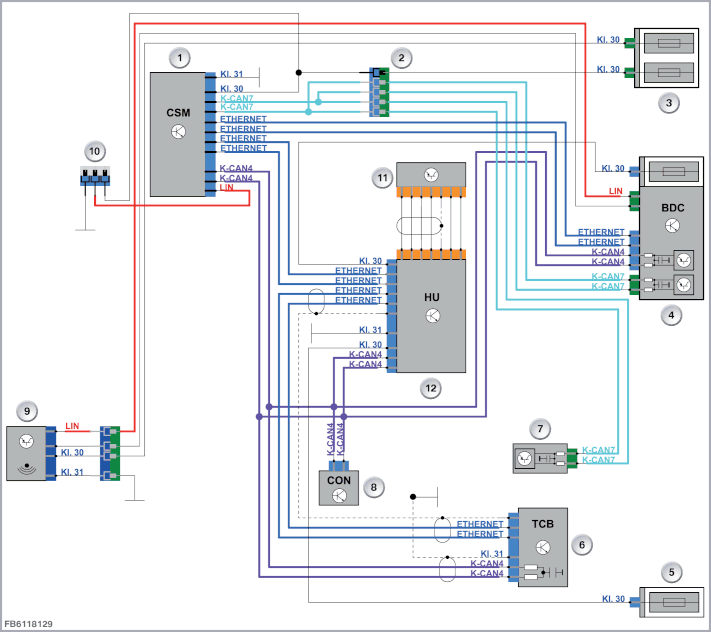This screenshot has height=632, width=711.
Task: Click the BDC module label
Action: 672,208
